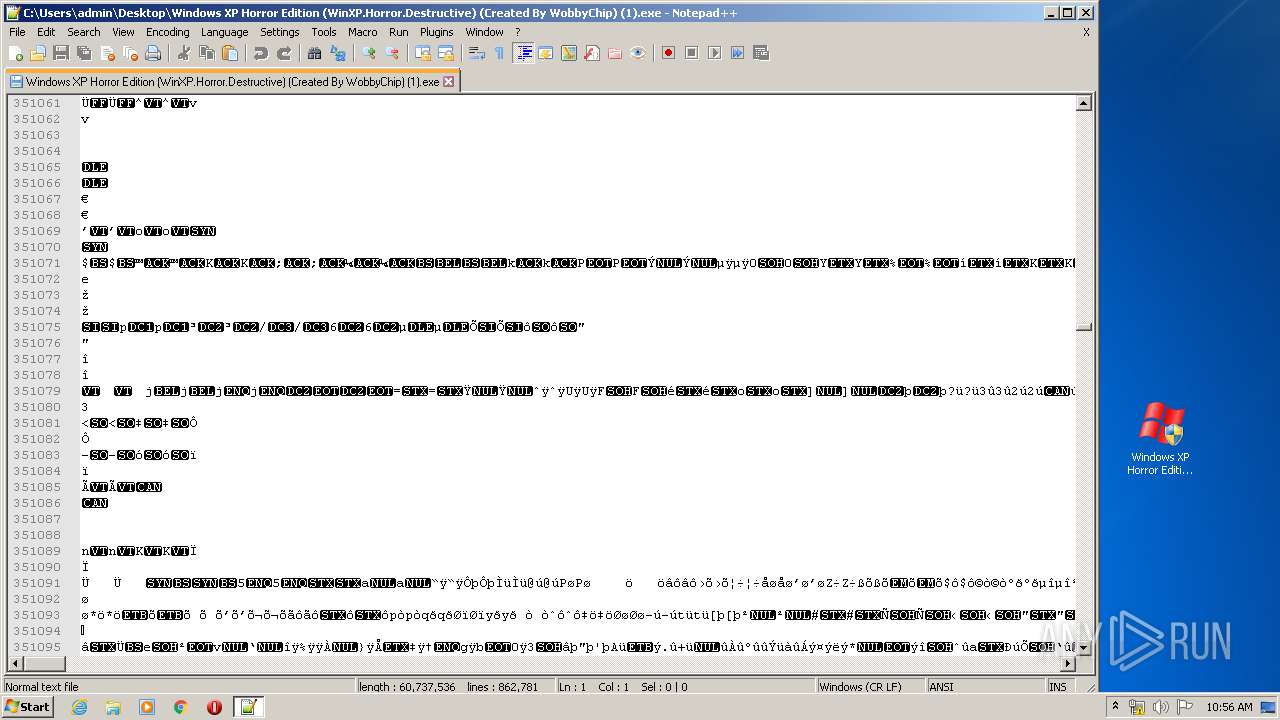Toggle synchronize horizontal scrolling icon

446,53
